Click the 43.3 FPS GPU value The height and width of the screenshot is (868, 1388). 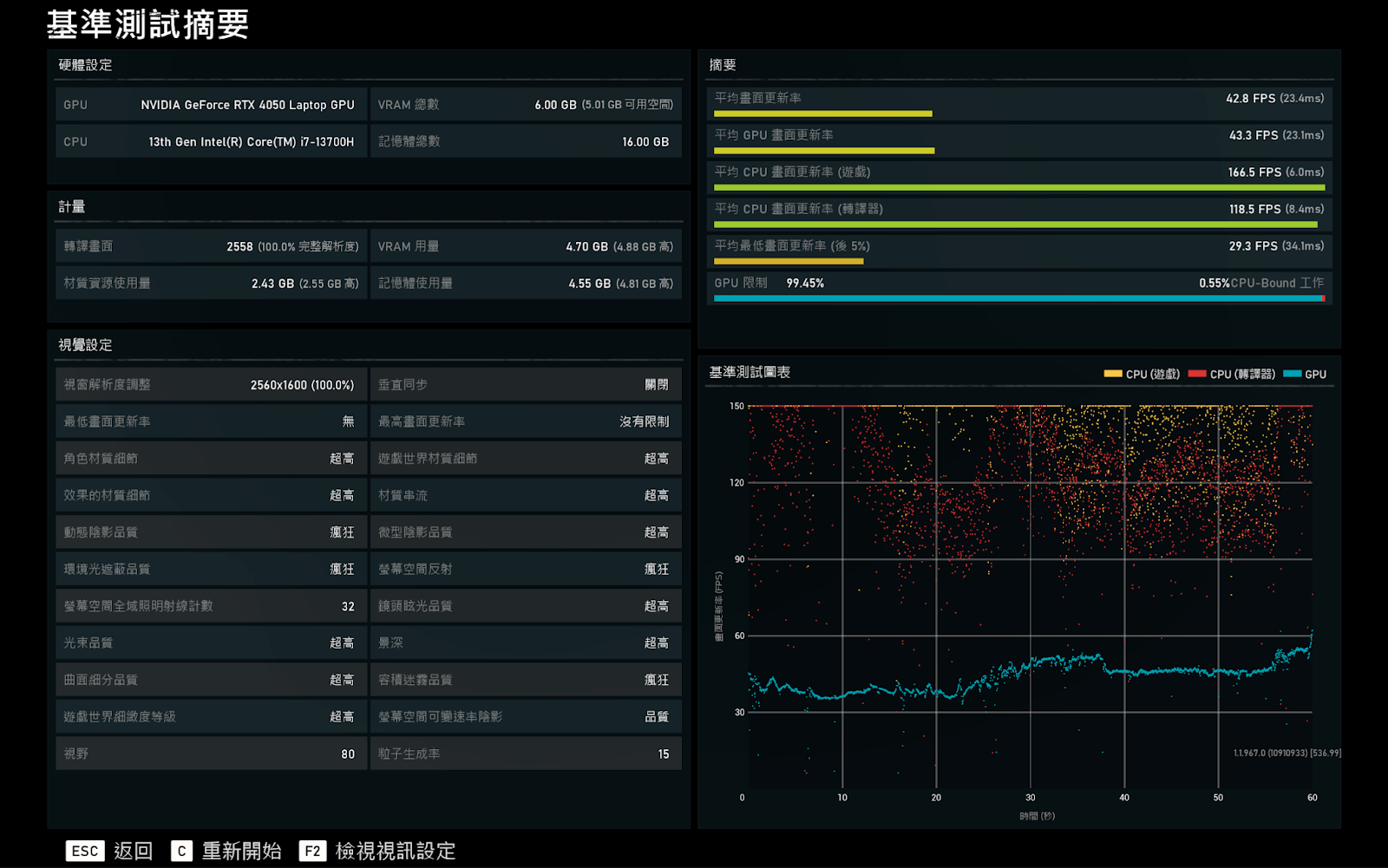[1254, 135]
